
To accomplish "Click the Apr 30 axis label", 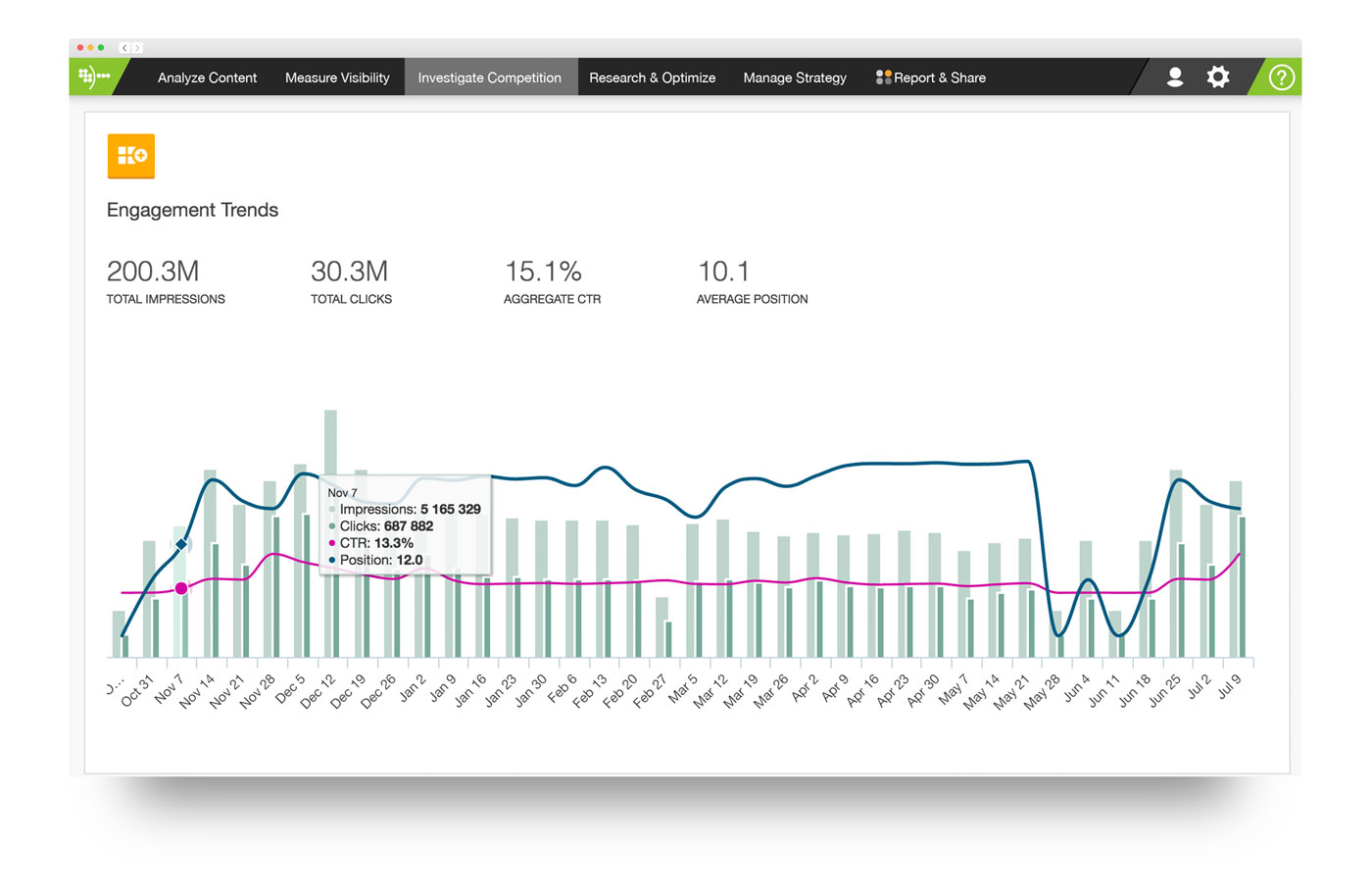I will [x=921, y=689].
